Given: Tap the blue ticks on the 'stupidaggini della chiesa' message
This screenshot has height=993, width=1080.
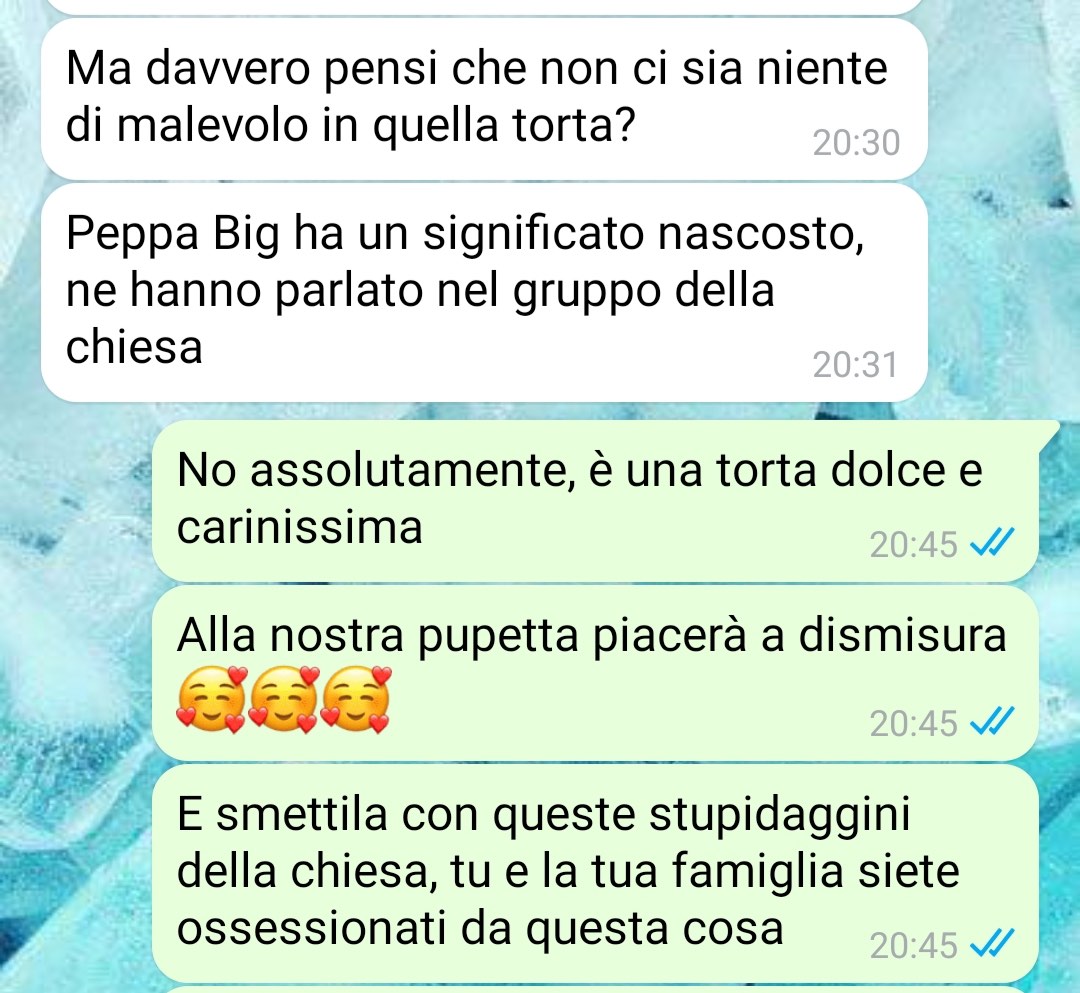Looking at the screenshot, I should tap(992, 943).
